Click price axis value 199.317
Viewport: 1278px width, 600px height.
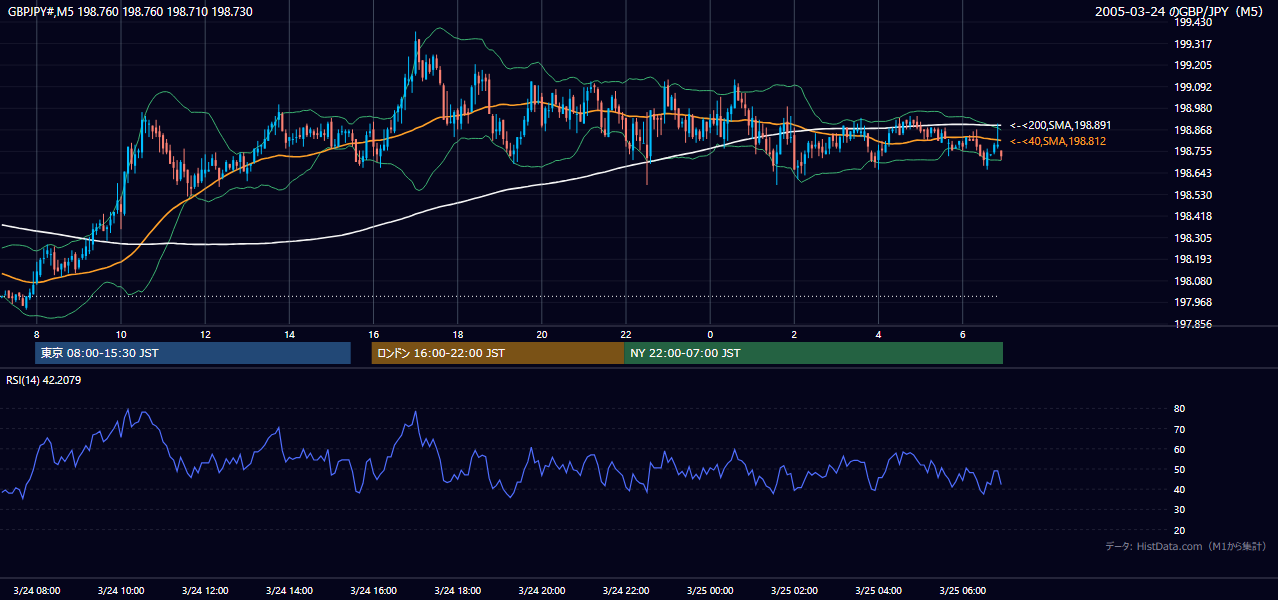pyautogui.click(x=1192, y=44)
